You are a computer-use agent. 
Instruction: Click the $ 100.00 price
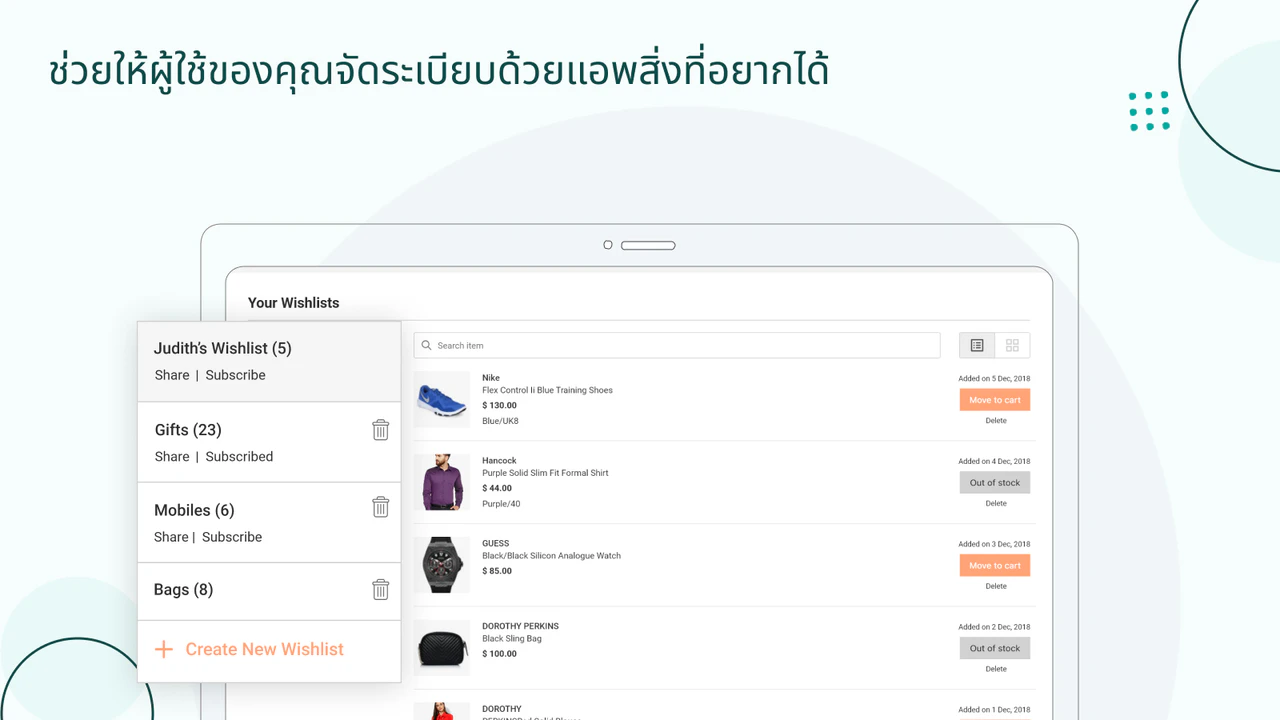click(x=499, y=654)
